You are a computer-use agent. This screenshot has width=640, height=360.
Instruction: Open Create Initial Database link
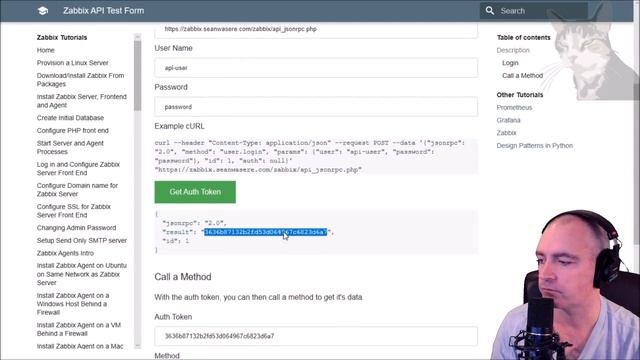[70, 118]
